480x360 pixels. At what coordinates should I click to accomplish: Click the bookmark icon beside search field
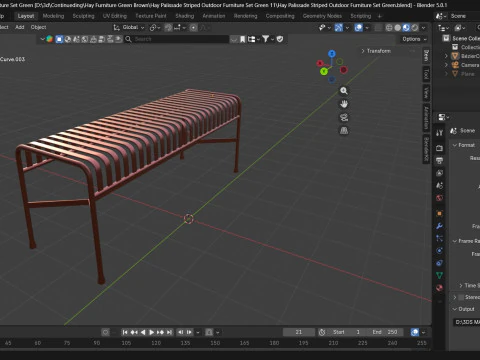pyautogui.click(x=243, y=39)
